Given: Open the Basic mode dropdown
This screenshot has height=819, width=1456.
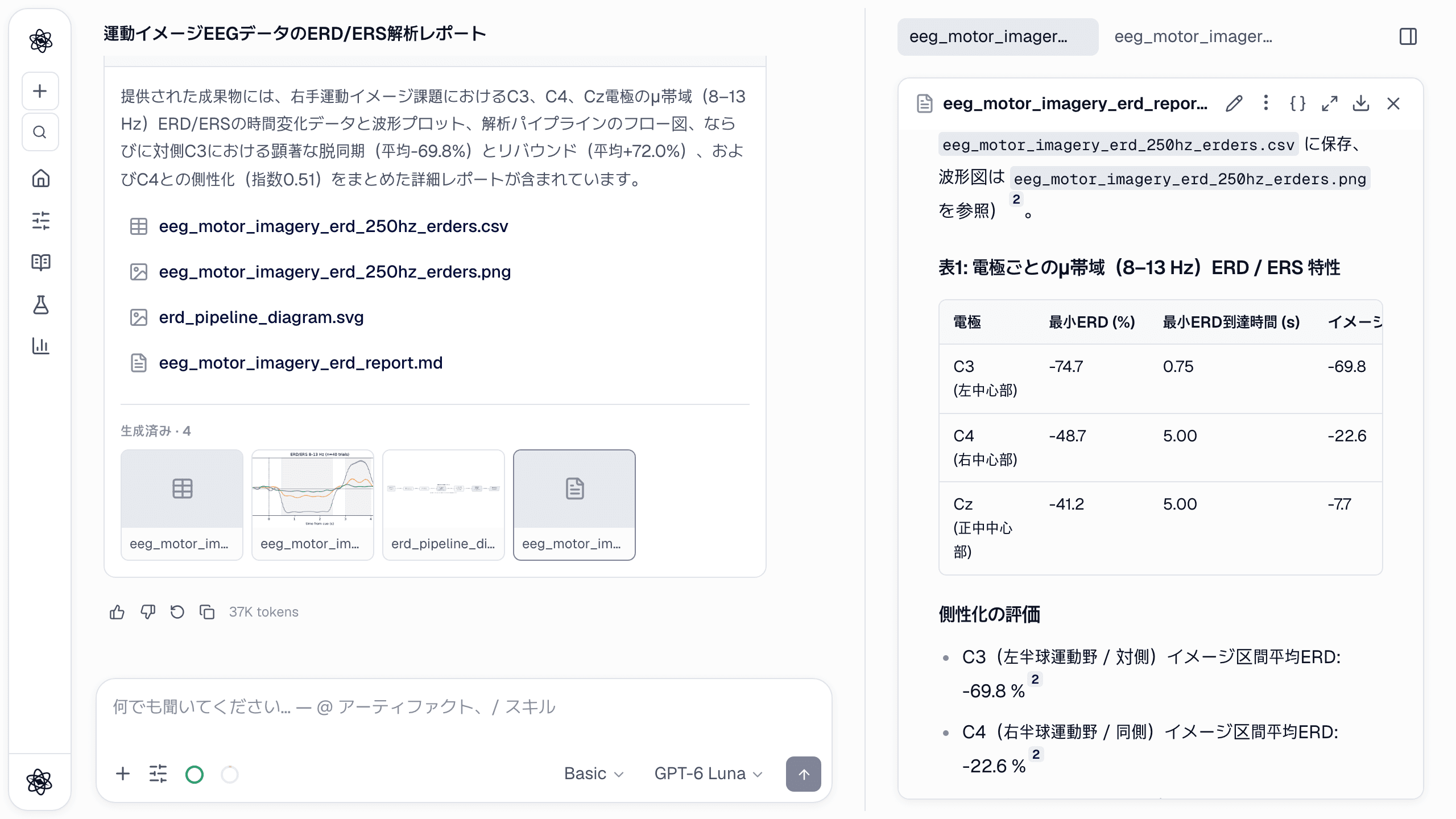Looking at the screenshot, I should point(594,773).
